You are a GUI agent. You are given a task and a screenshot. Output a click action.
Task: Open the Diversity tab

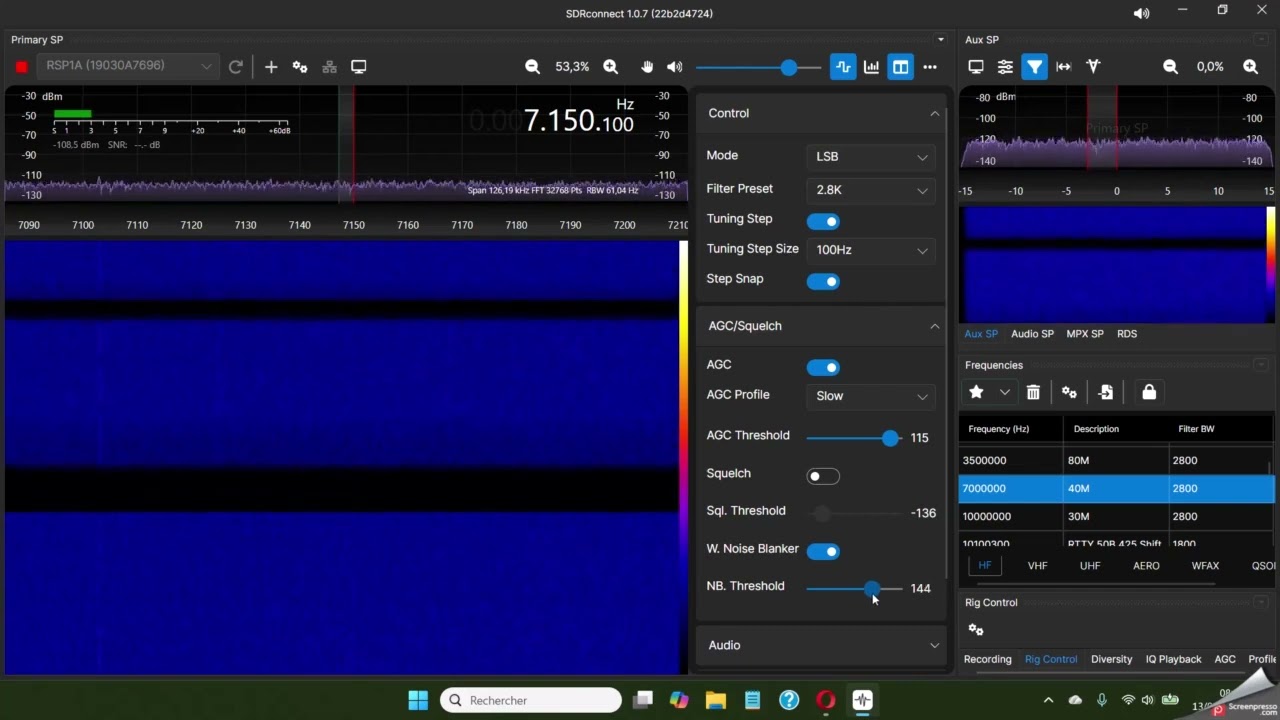(x=1112, y=660)
